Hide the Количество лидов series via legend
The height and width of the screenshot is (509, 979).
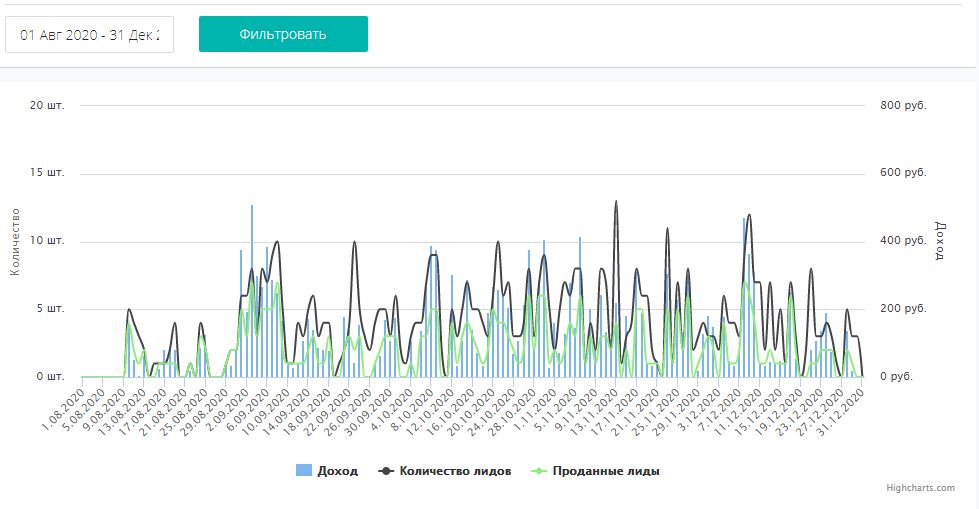coord(455,471)
